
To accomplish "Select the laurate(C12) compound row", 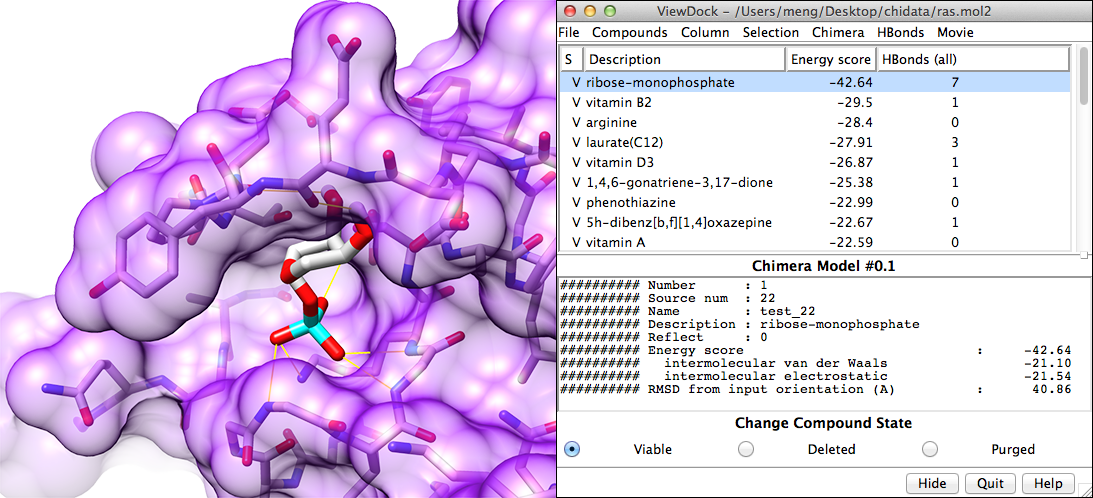I will 816,143.
